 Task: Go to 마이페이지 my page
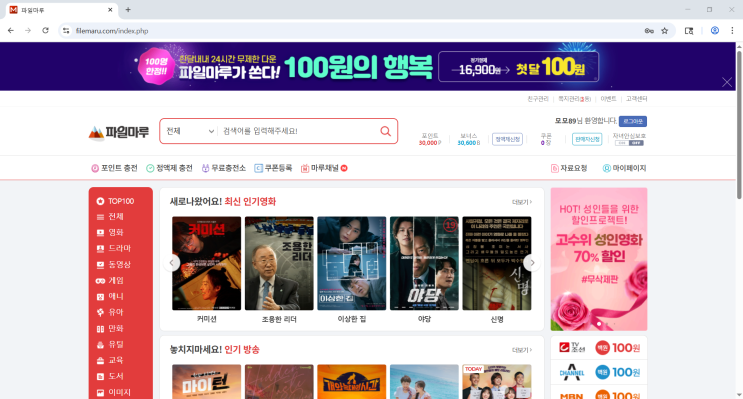coord(624,168)
